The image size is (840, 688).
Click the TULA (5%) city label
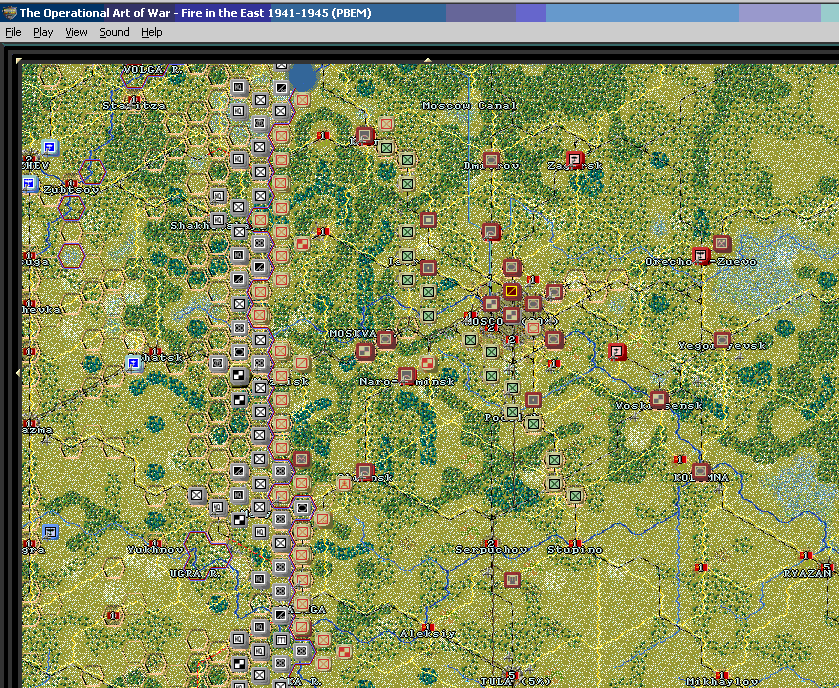point(515,682)
